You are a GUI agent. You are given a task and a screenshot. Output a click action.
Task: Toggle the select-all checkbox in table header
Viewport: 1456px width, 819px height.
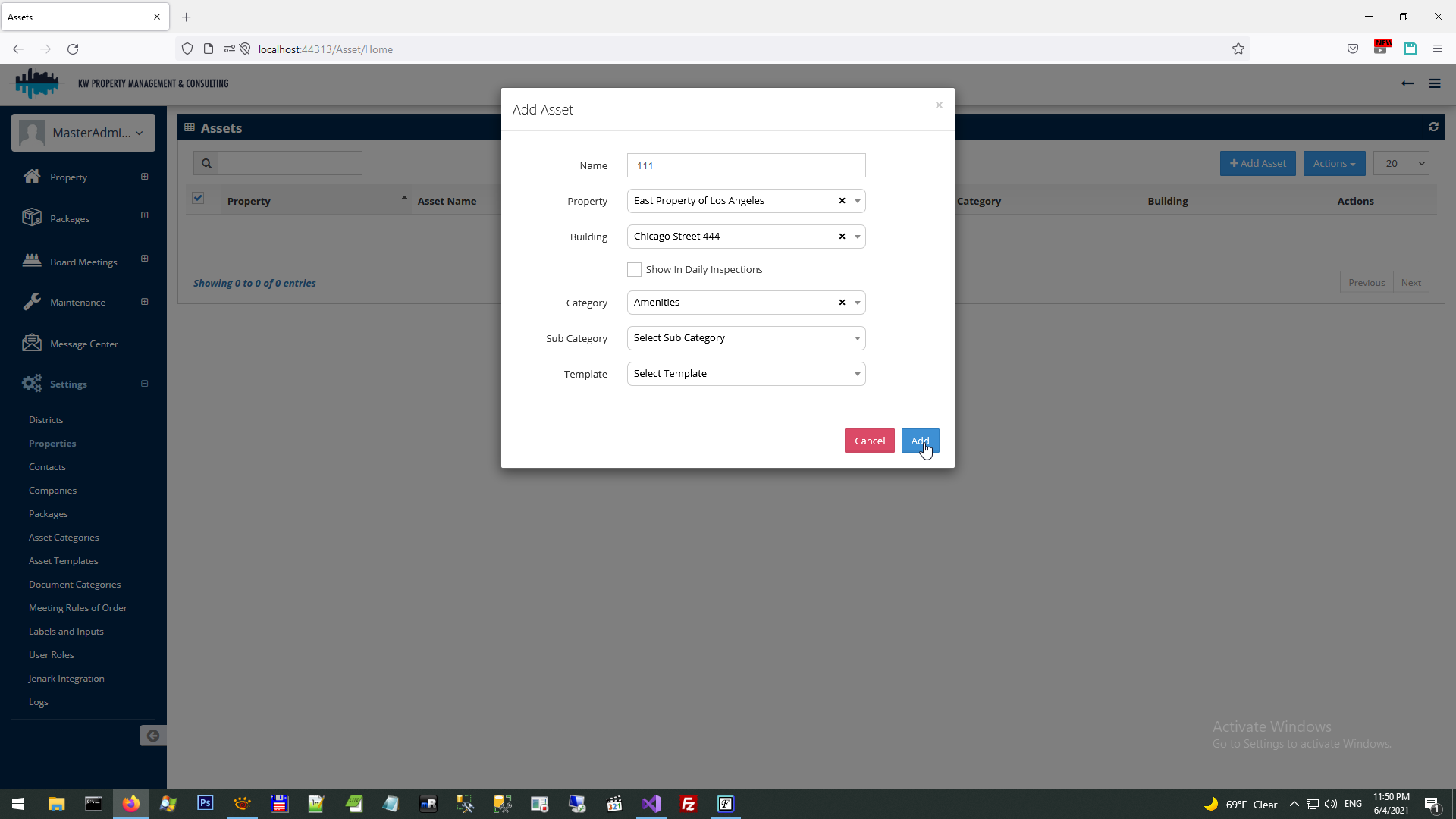[198, 199]
